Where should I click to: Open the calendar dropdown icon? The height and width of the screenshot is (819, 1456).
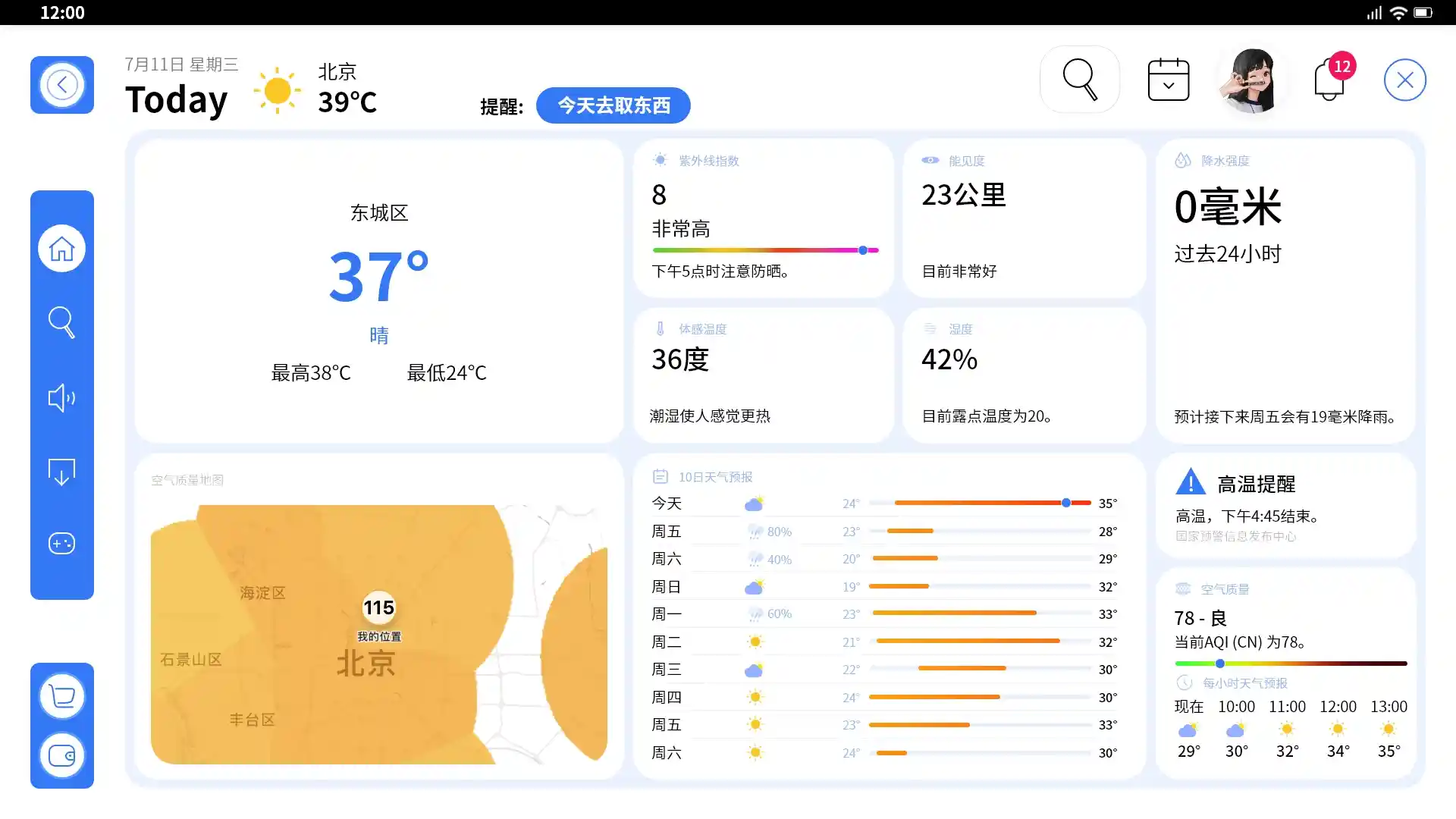pyautogui.click(x=1169, y=80)
